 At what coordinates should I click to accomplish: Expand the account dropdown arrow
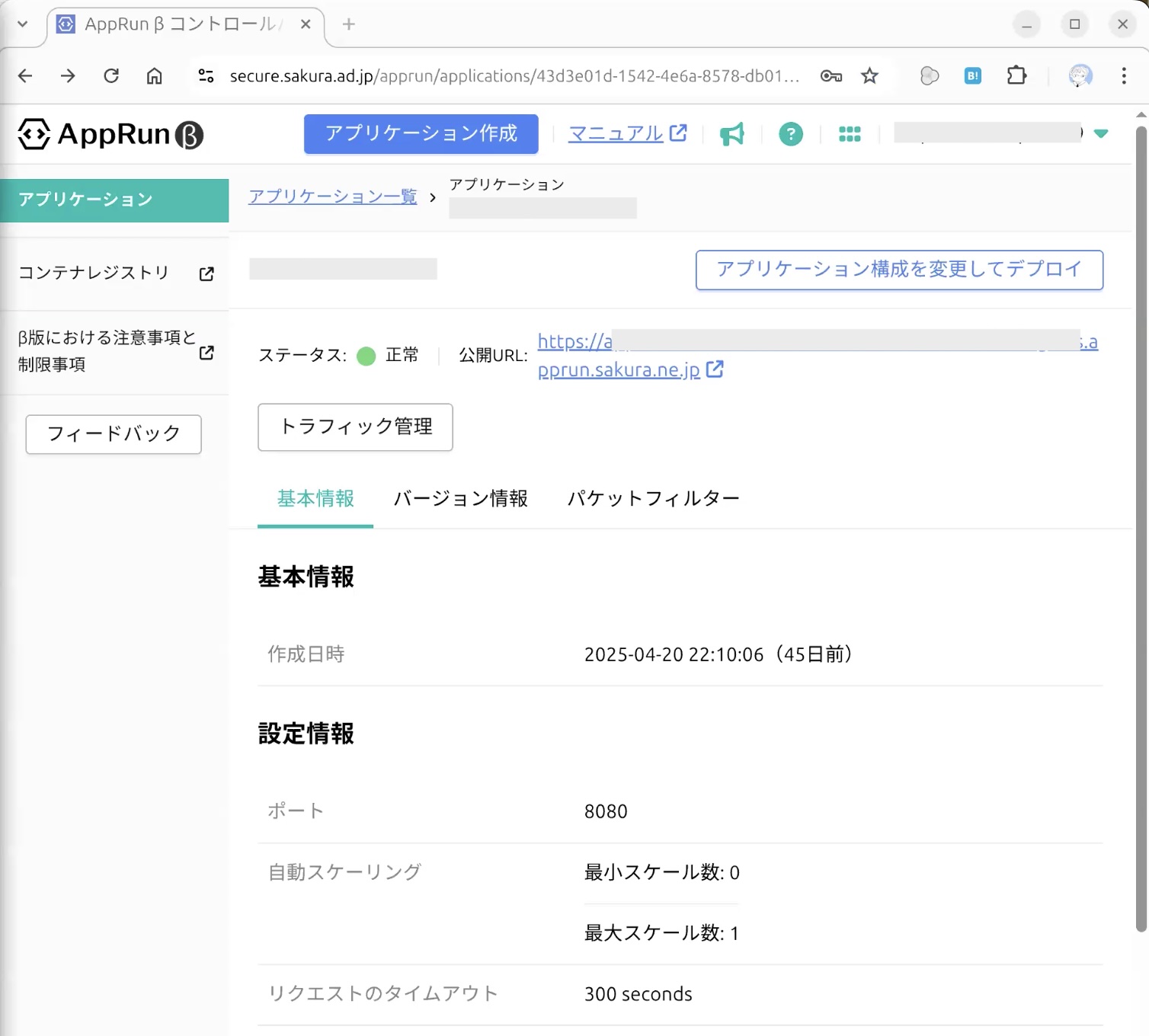pyautogui.click(x=1100, y=133)
